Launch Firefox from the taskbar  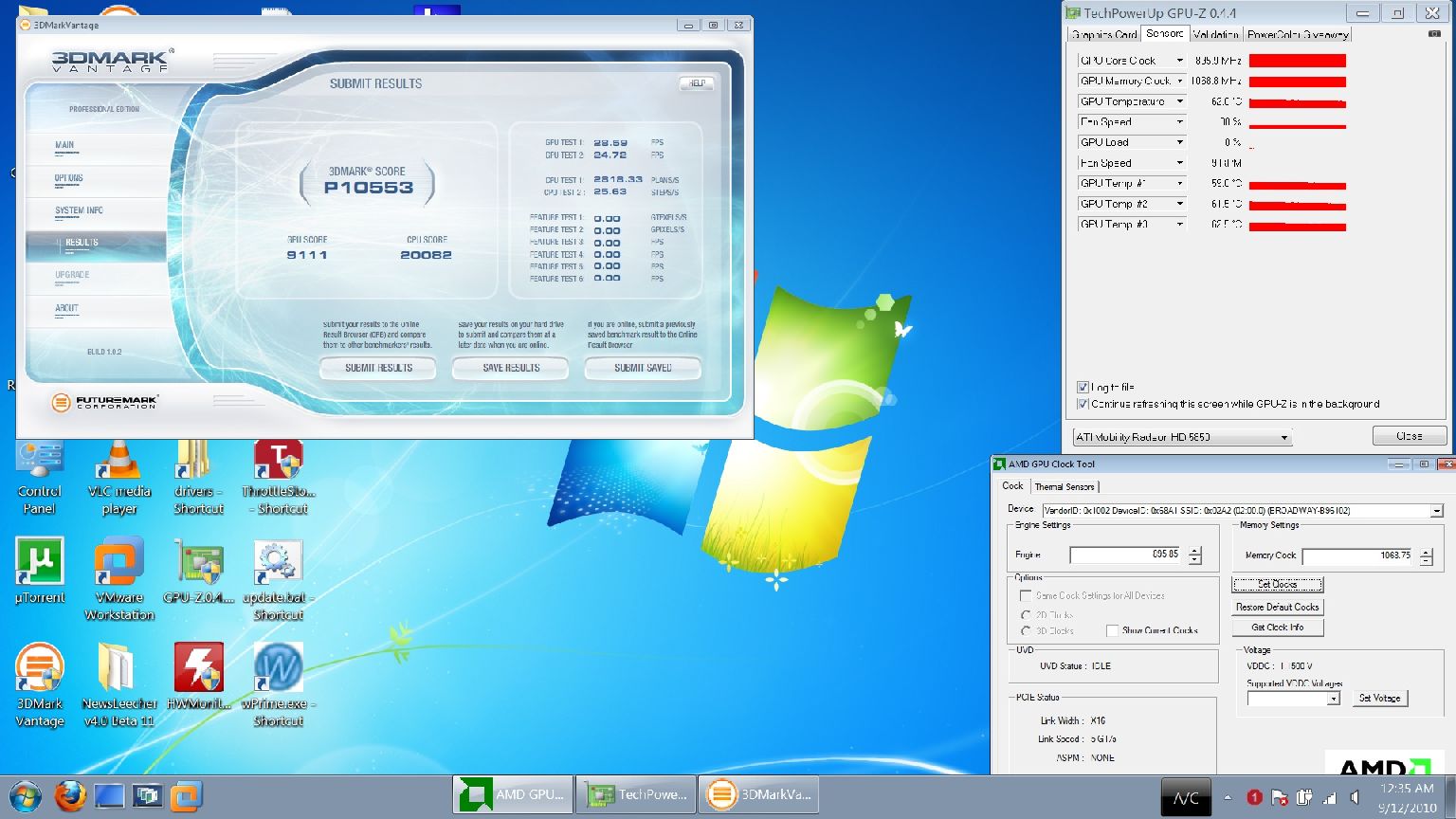click(69, 796)
